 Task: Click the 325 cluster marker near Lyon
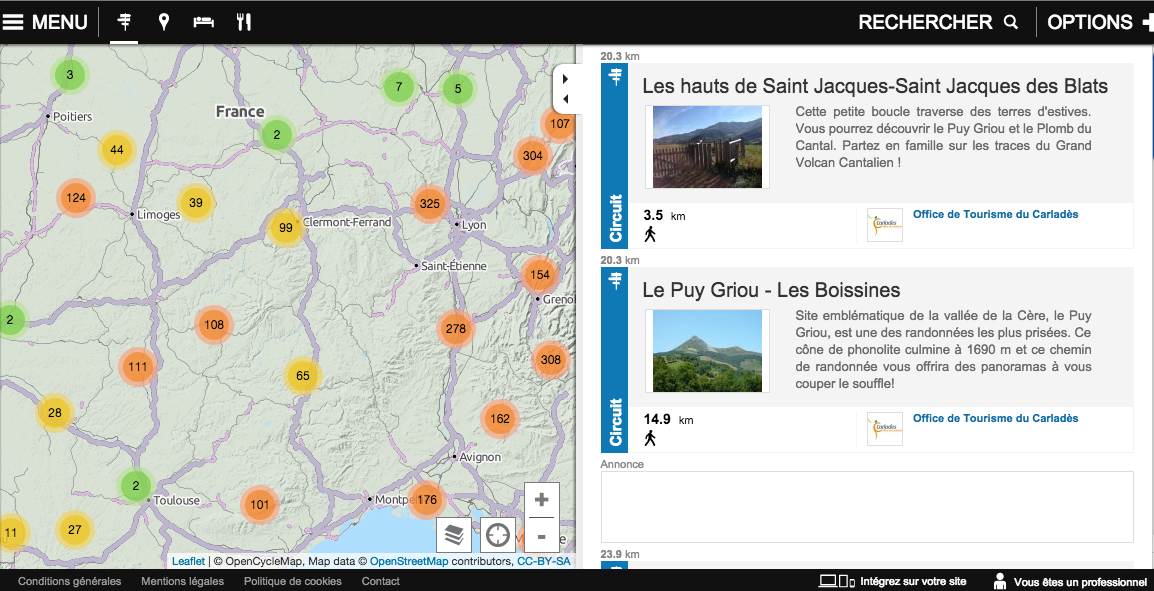tap(429, 204)
